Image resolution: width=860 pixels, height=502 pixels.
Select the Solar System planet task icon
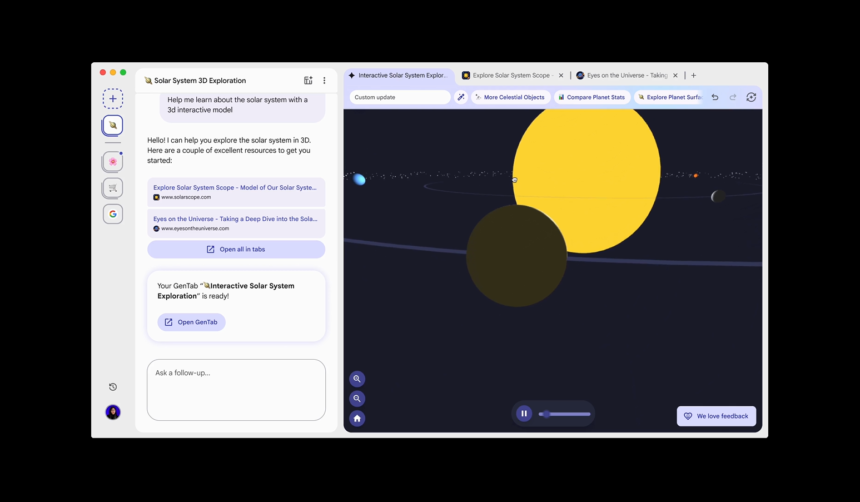(x=112, y=125)
